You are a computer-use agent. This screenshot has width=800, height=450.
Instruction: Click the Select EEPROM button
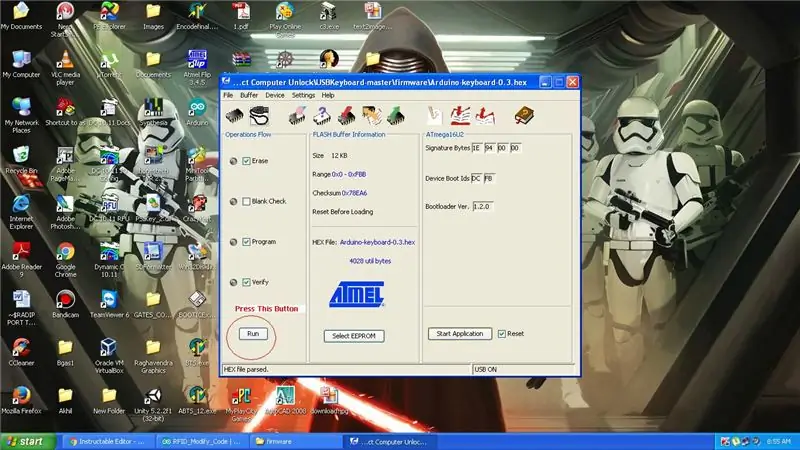pyautogui.click(x=354, y=336)
